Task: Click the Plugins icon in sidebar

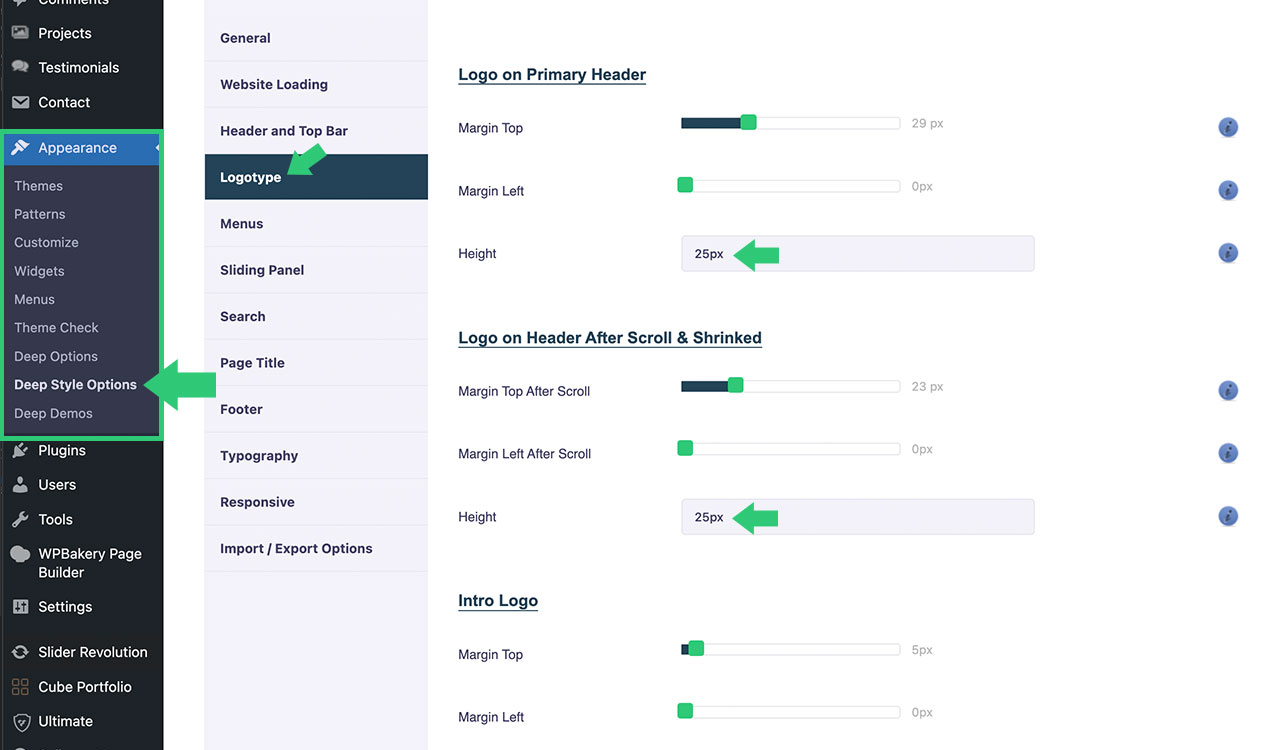Action: click(x=20, y=451)
